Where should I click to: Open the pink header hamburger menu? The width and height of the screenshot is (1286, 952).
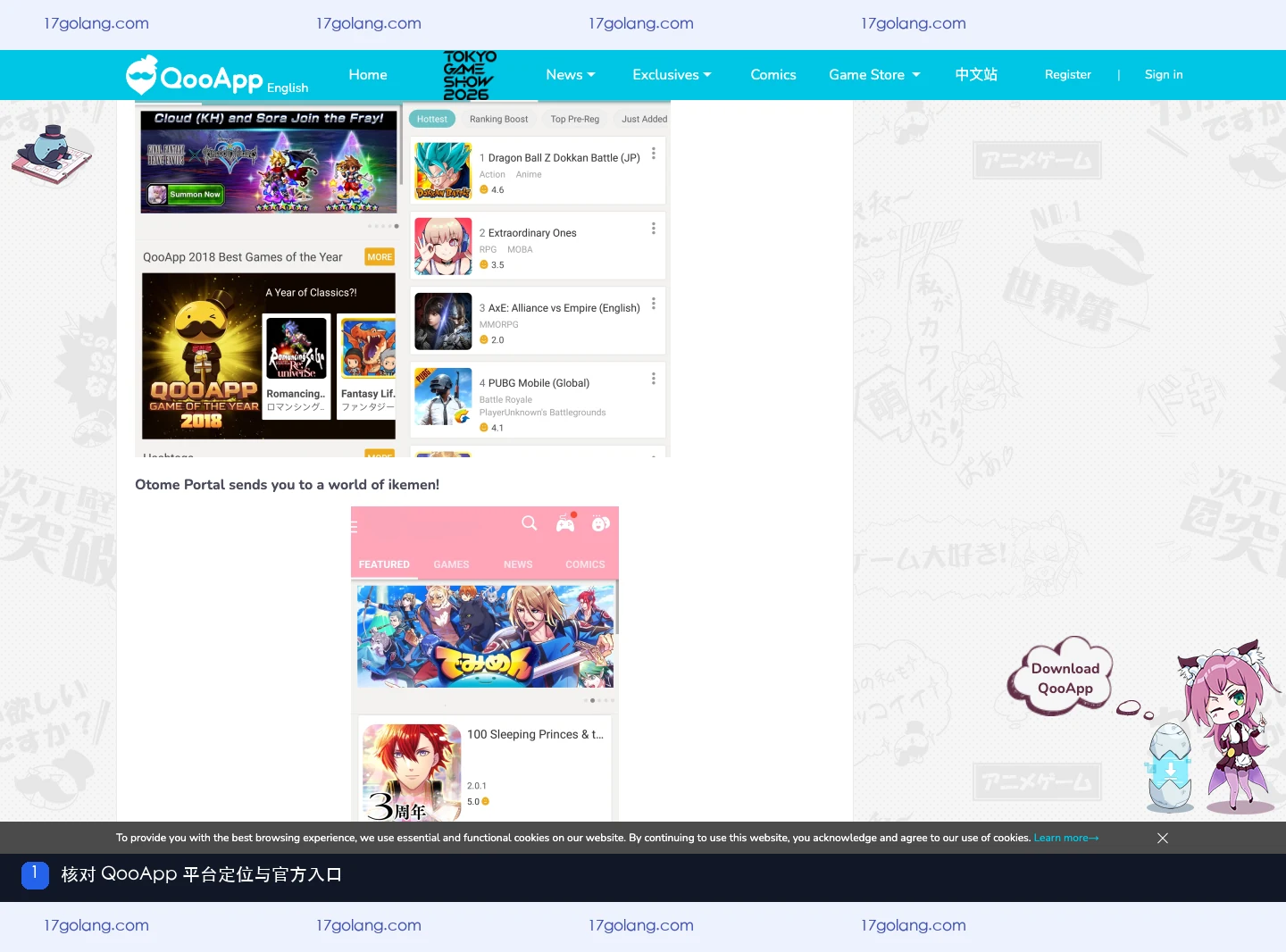click(x=355, y=527)
